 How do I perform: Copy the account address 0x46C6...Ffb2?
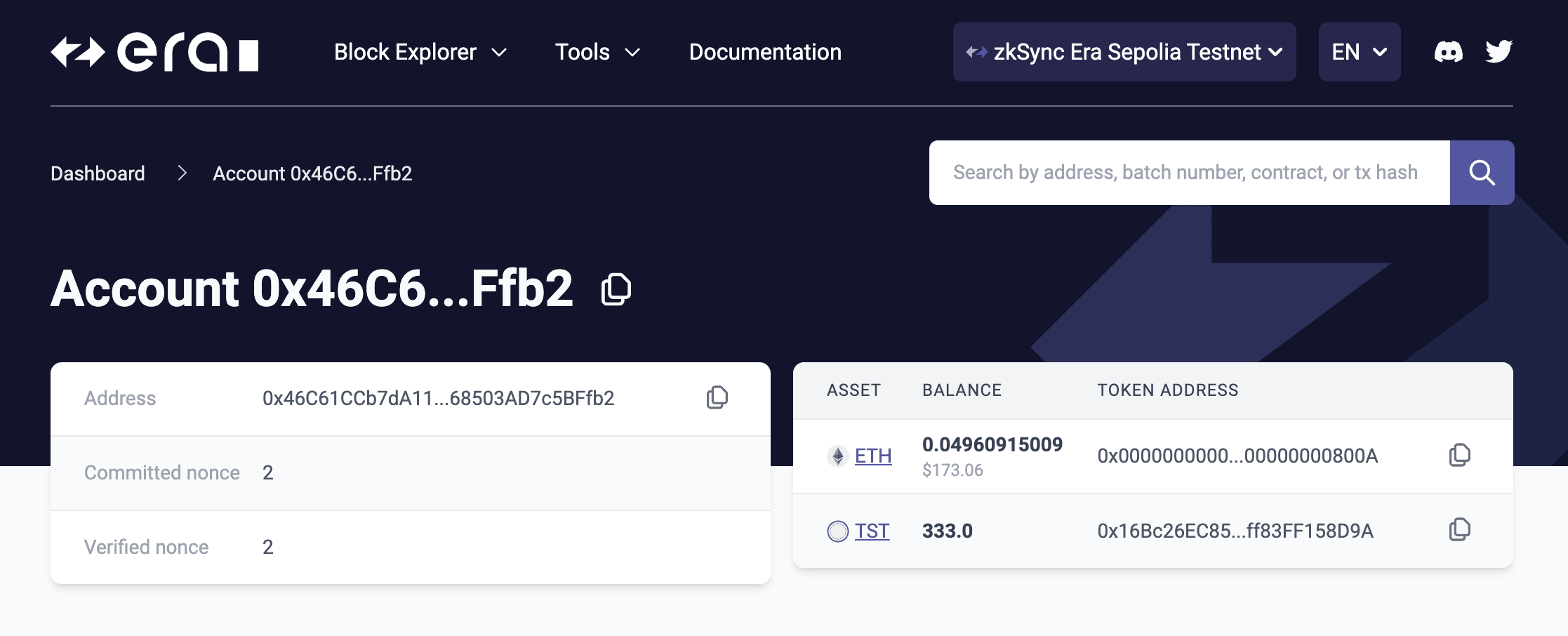click(615, 289)
